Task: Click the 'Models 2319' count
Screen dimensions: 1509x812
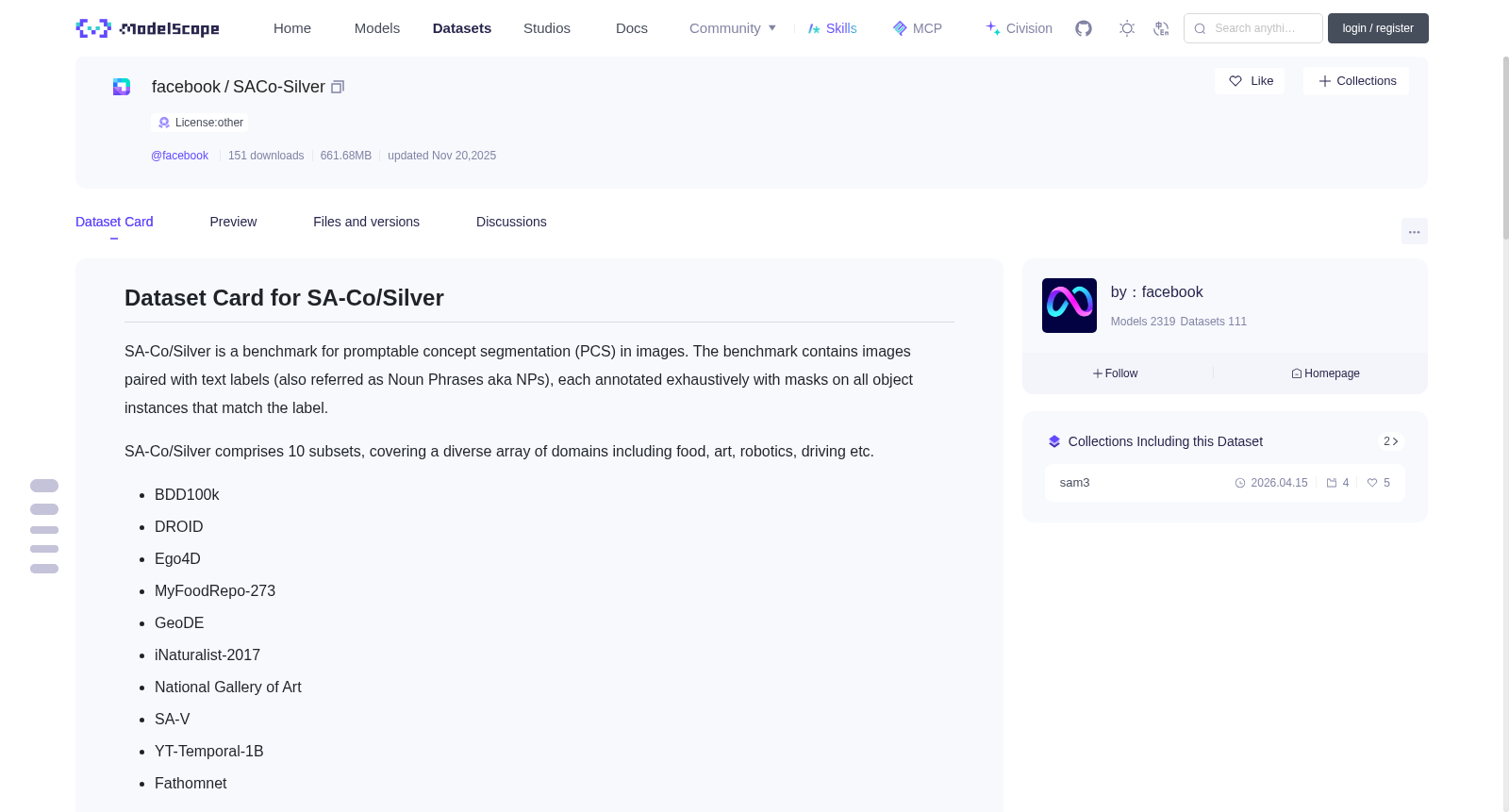Action: (1143, 322)
